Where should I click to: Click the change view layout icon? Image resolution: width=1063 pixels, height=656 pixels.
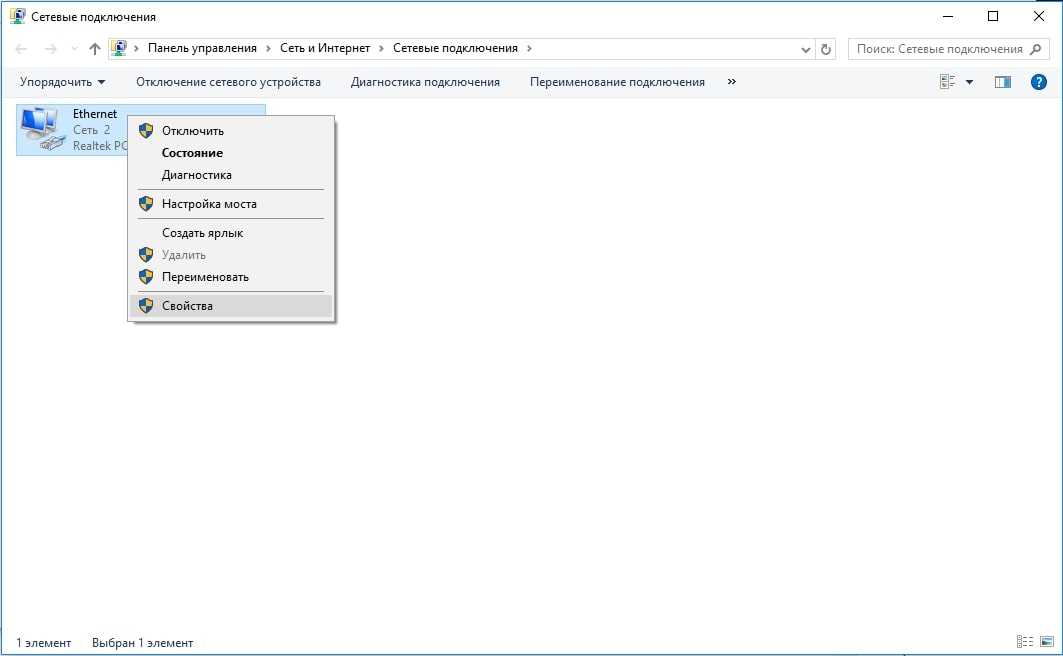point(947,82)
